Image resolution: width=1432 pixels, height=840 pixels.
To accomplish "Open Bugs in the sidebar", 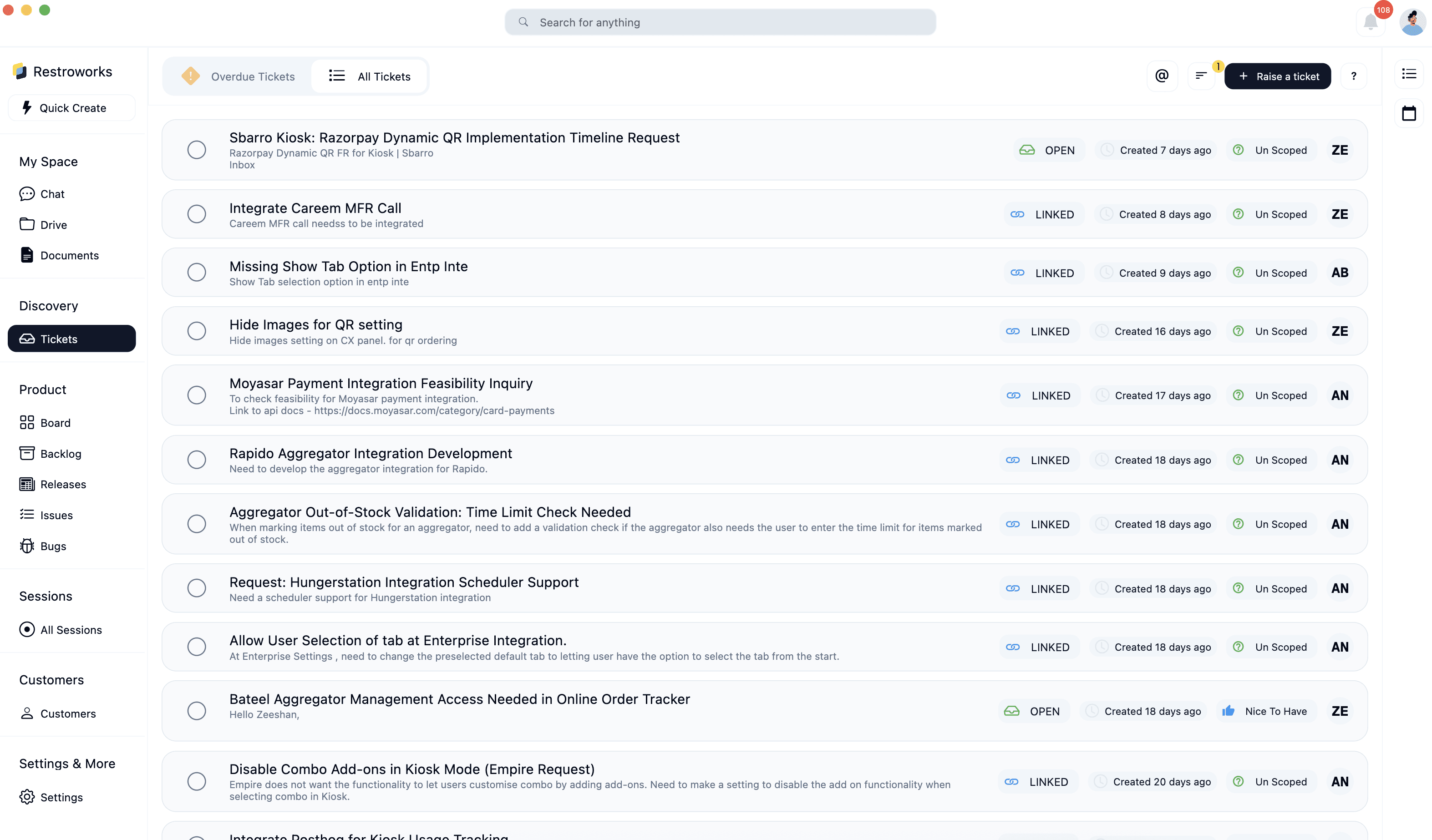I will 53,546.
